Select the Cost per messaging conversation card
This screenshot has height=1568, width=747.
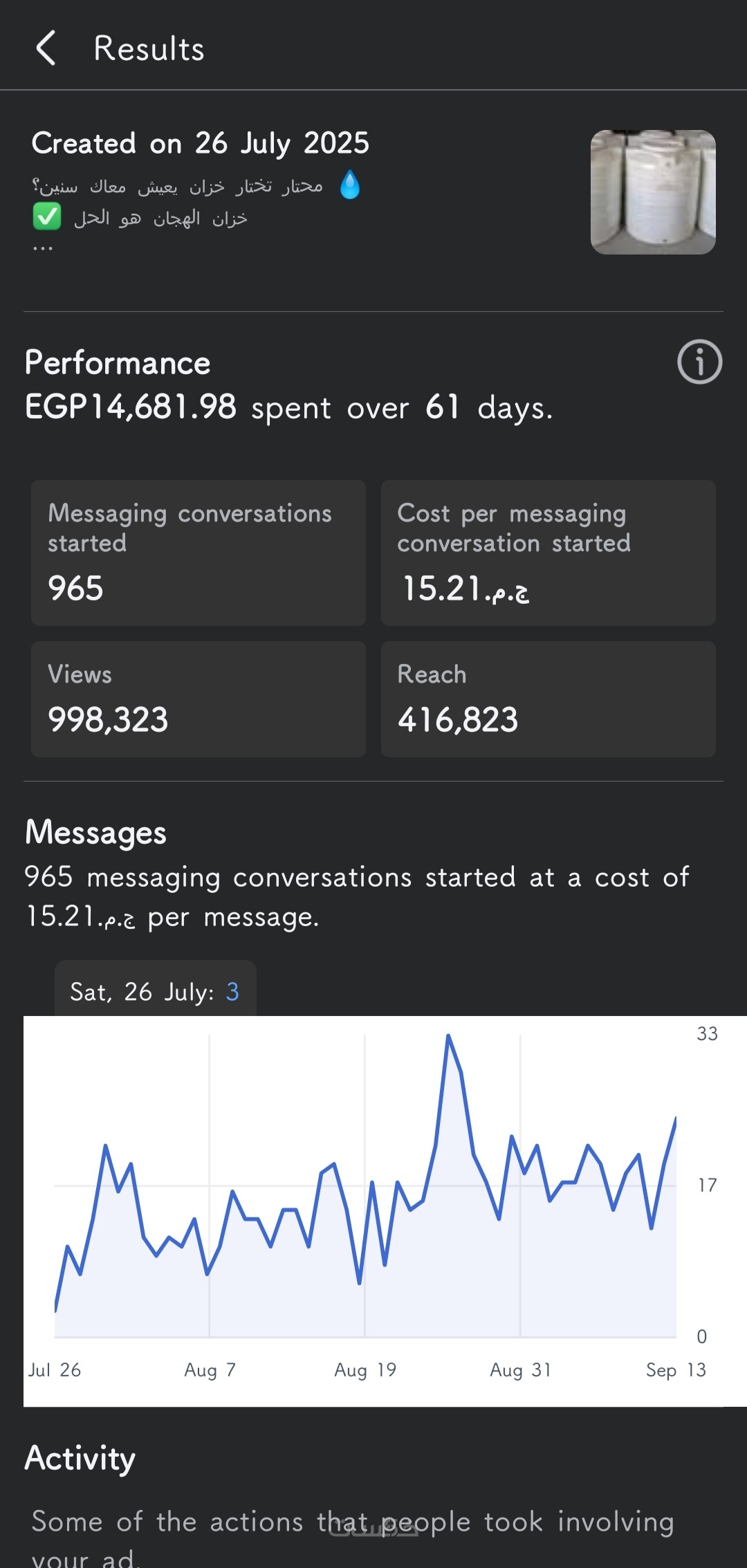[x=548, y=553]
